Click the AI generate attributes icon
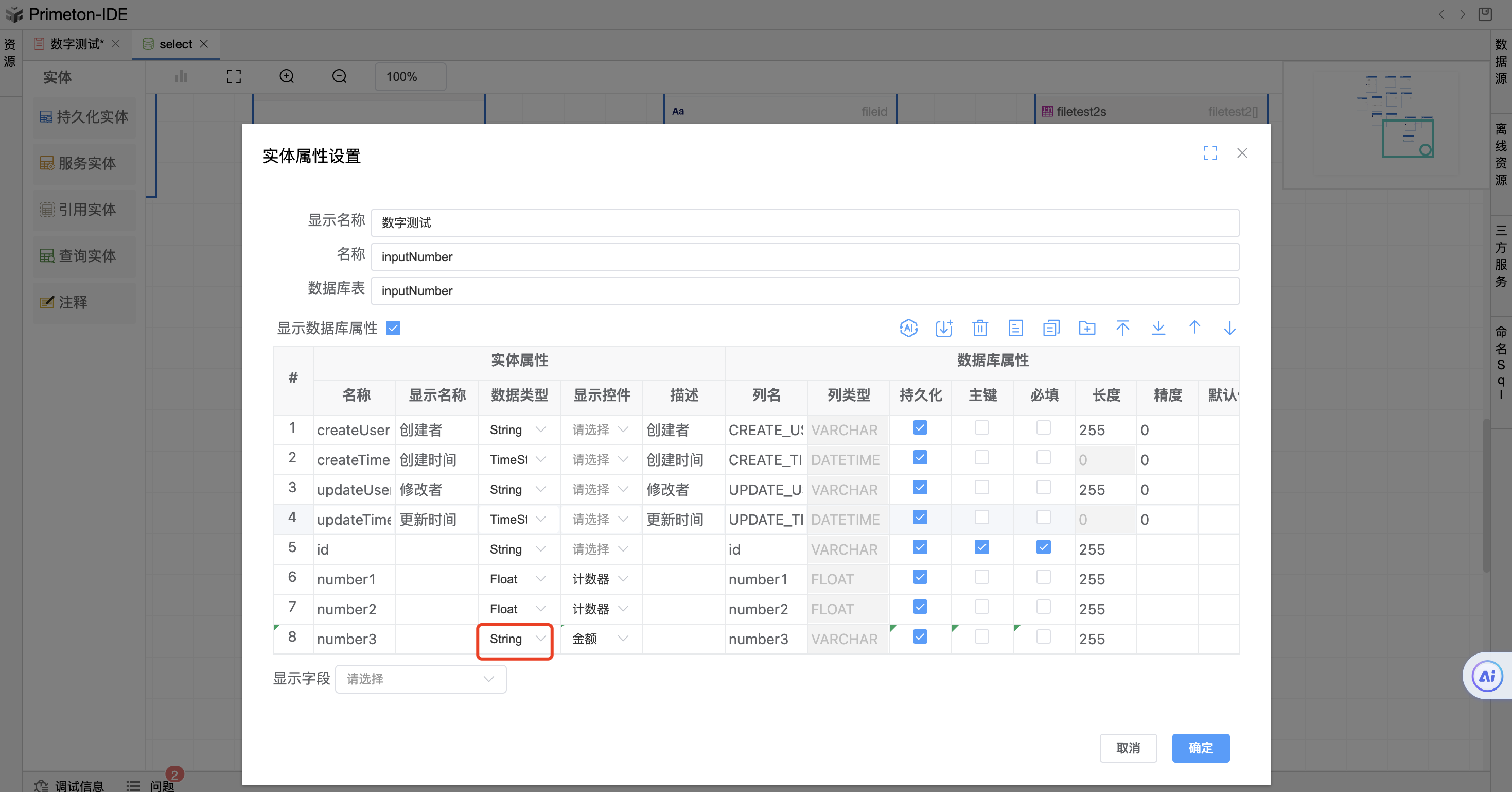The height and width of the screenshot is (792, 1512). point(908,328)
